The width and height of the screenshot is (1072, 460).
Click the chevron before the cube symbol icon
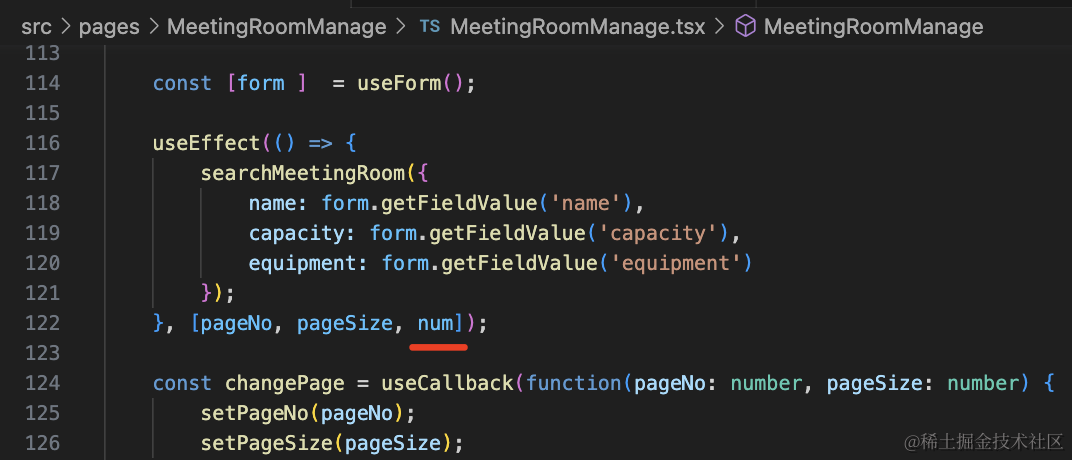719,27
